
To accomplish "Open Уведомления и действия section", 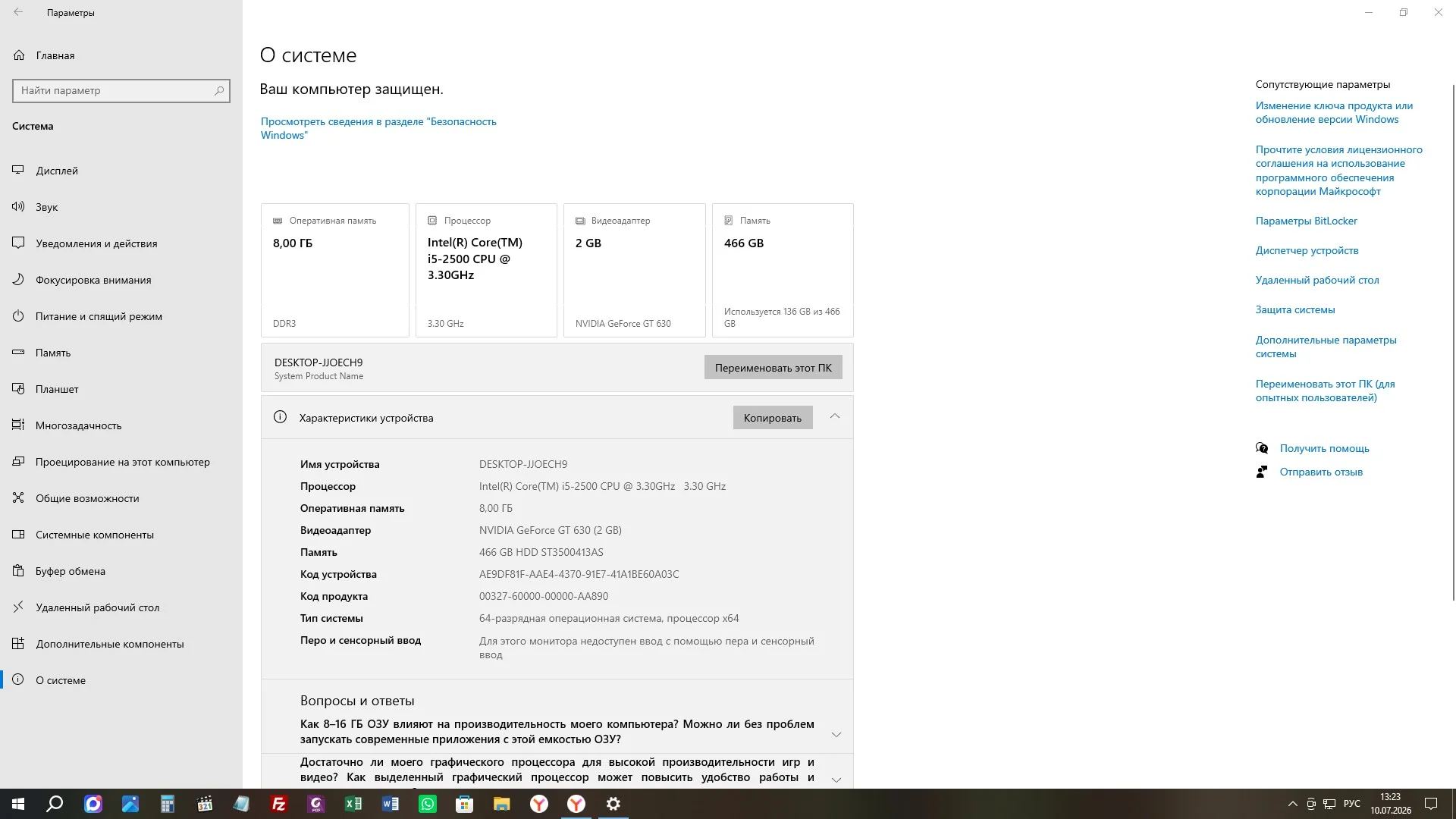I will 121,243.
